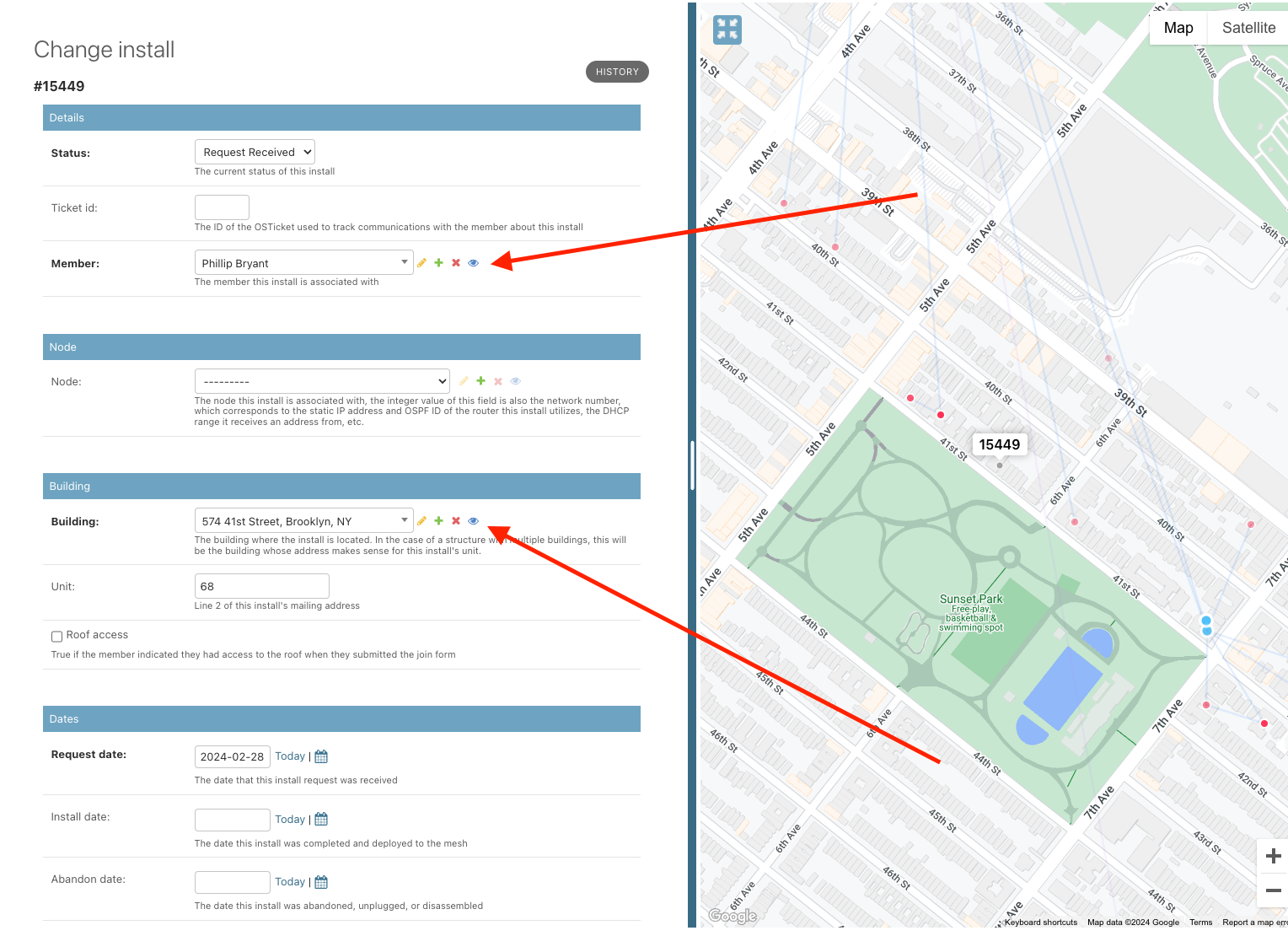The width and height of the screenshot is (1288, 936).
Task: Zoom out on the map
Action: click(x=1273, y=890)
